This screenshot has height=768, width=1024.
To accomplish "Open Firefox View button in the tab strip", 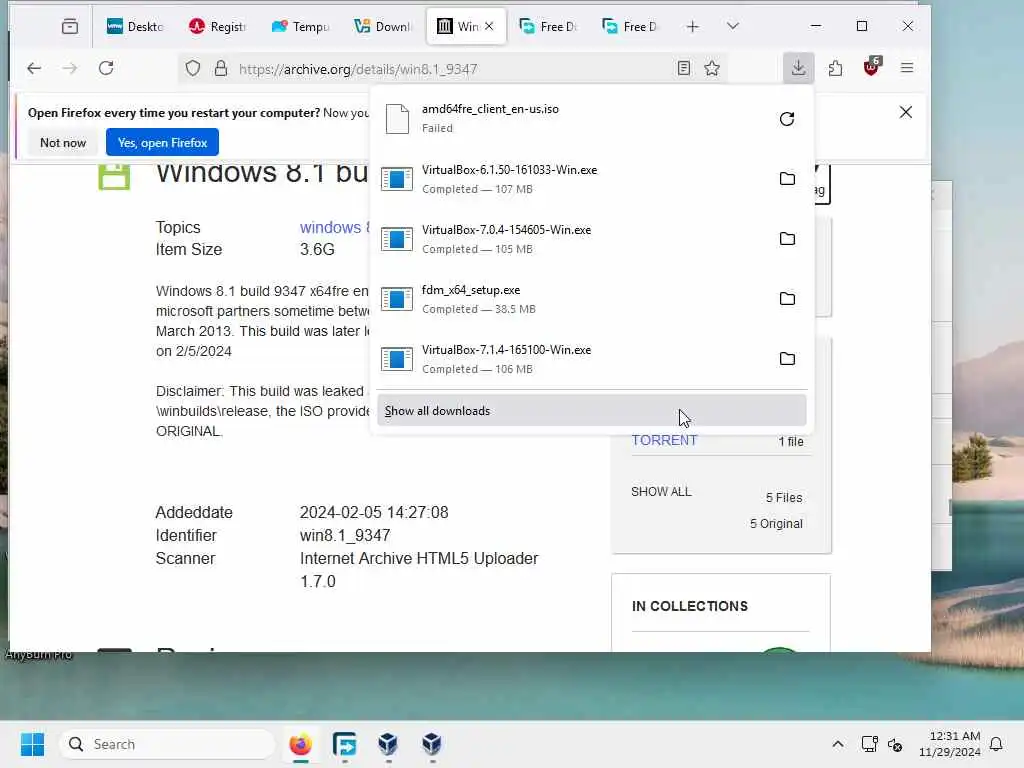I will 70,26.
